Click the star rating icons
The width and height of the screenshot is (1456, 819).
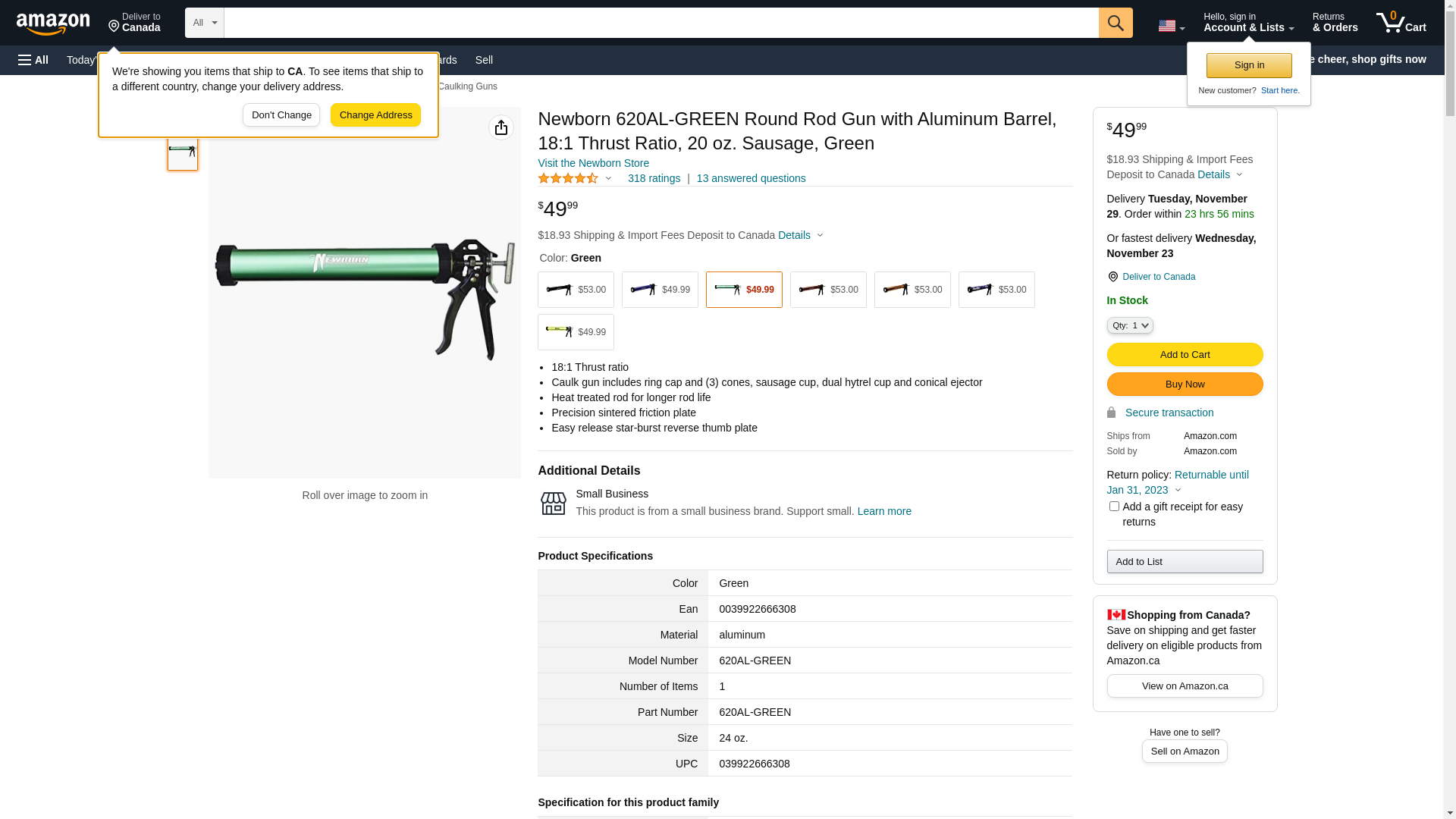(568, 178)
